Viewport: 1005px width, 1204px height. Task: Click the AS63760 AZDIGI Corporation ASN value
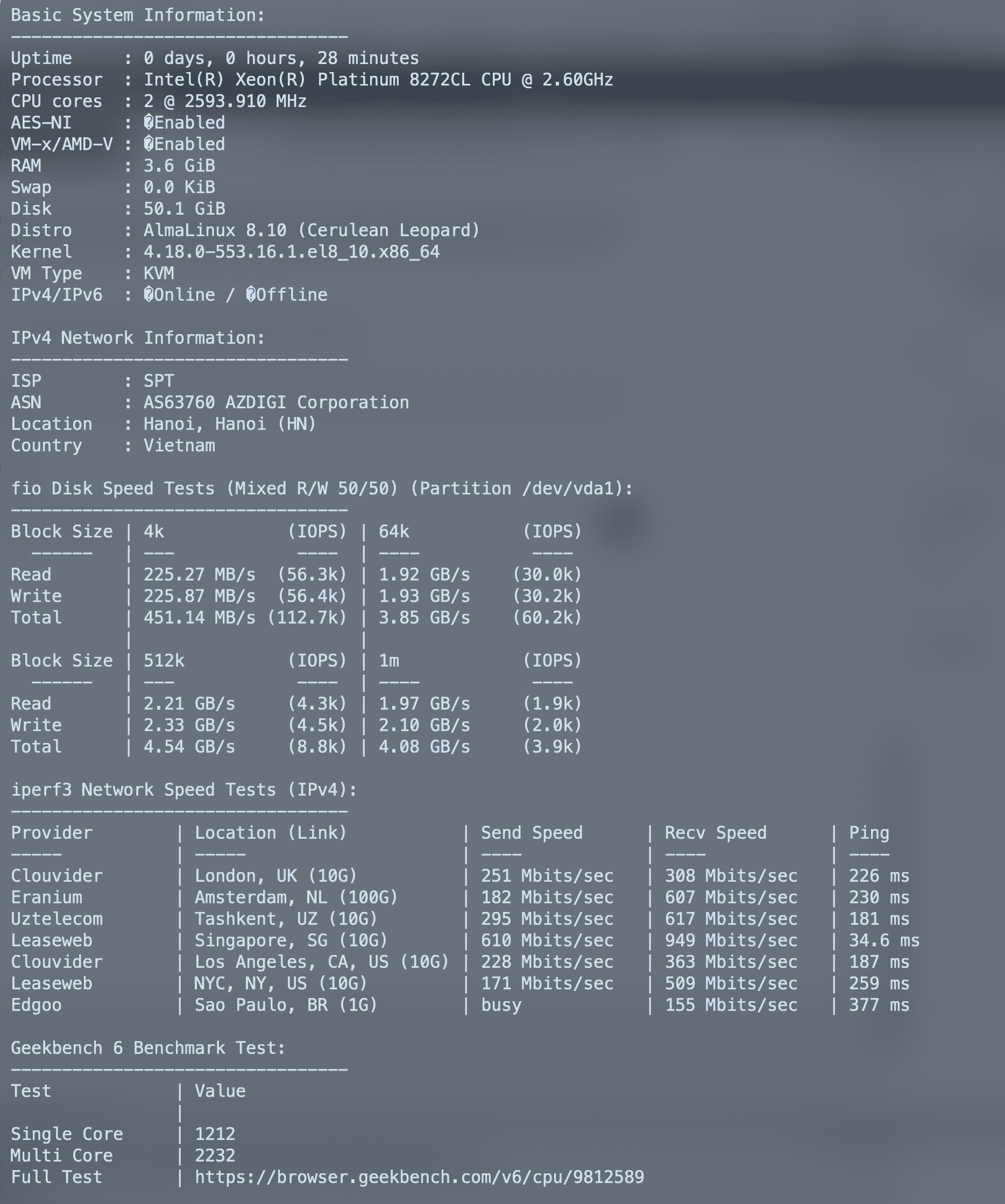(x=276, y=402)
